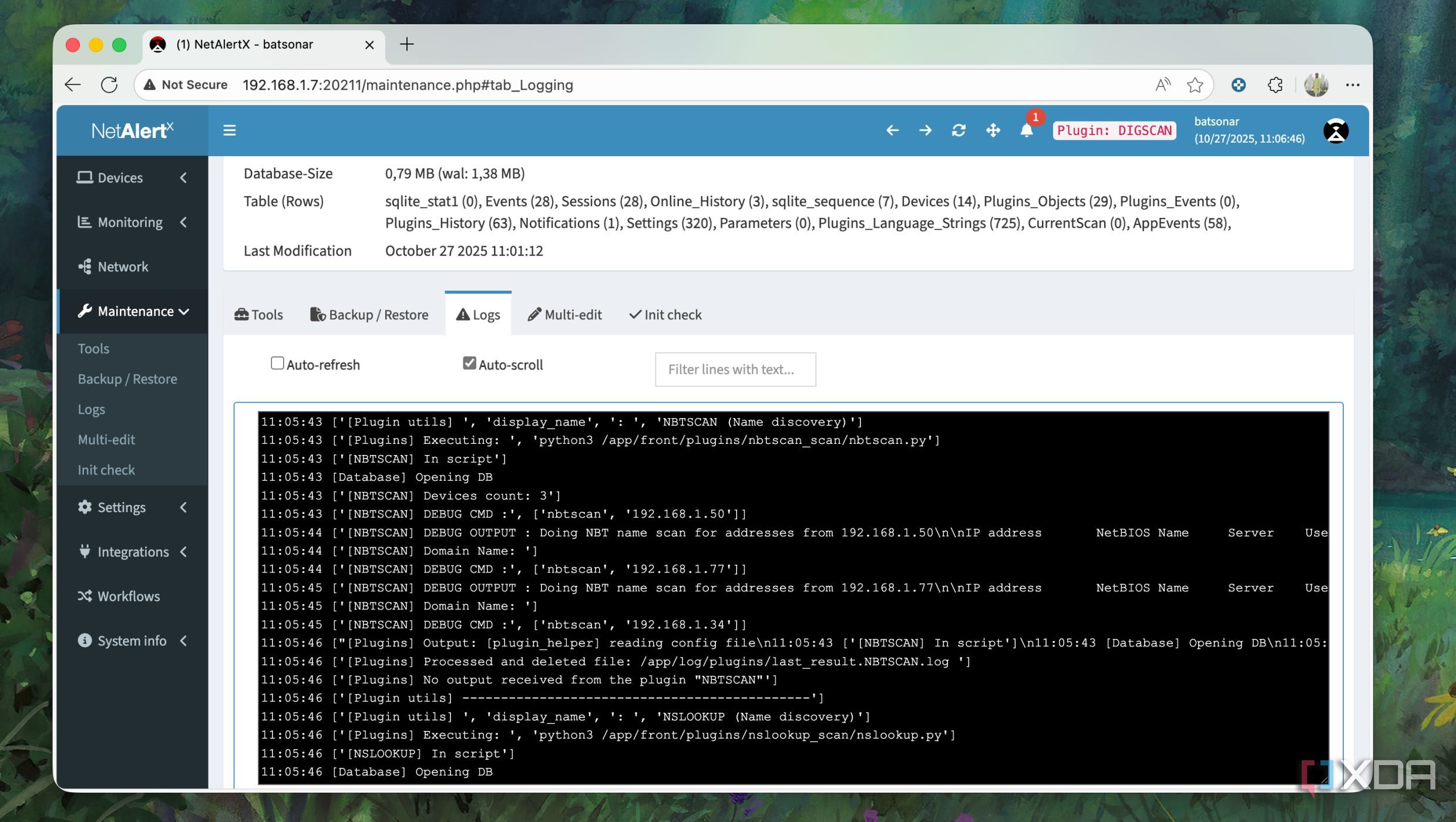Switch to the Backup / Restore tab
1456x822 pixels.
[x=369, y=315]
